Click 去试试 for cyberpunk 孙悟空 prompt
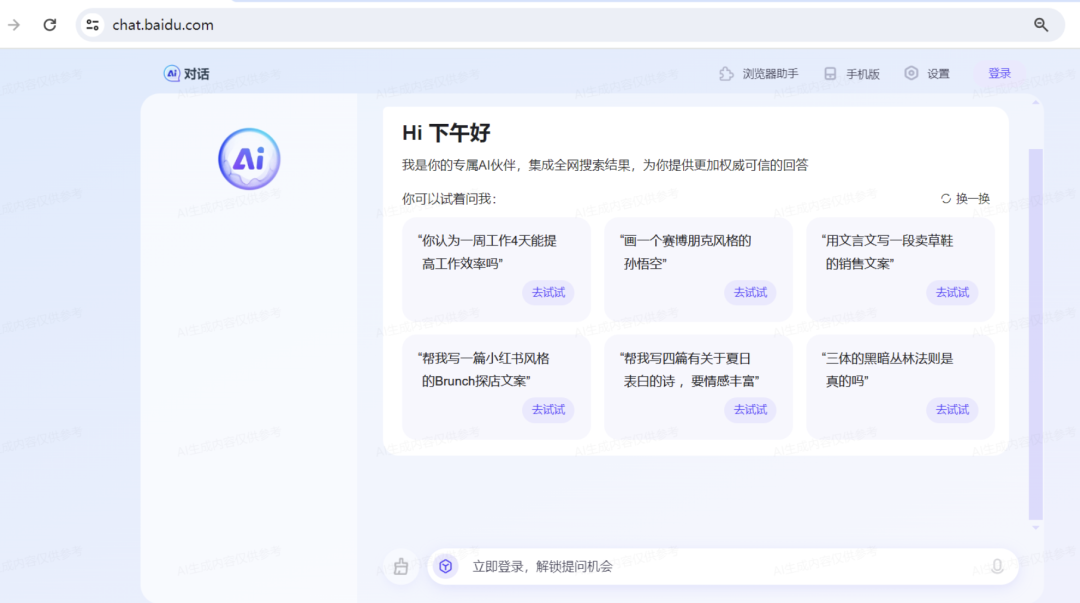 [750, 293]
